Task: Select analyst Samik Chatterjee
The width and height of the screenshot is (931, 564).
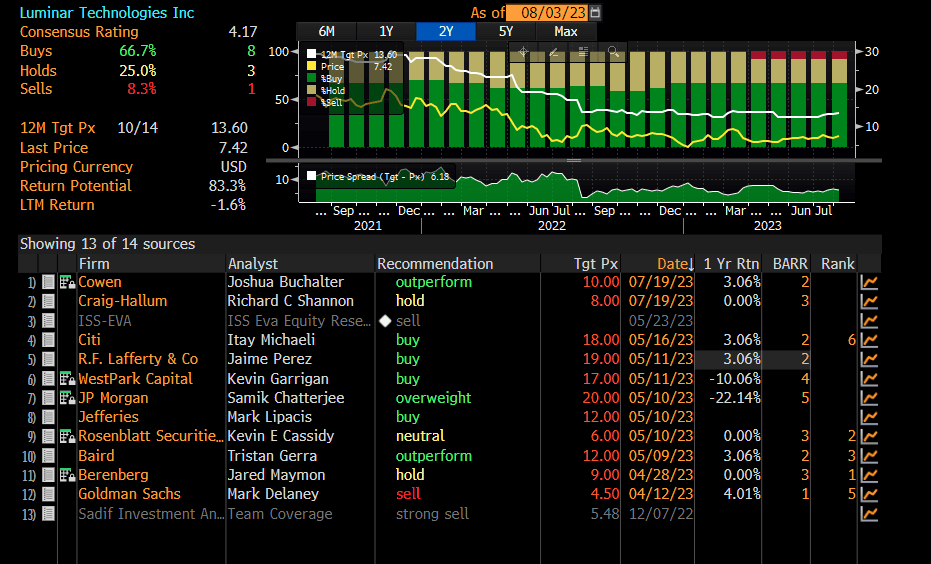Action: coord(286,398)
